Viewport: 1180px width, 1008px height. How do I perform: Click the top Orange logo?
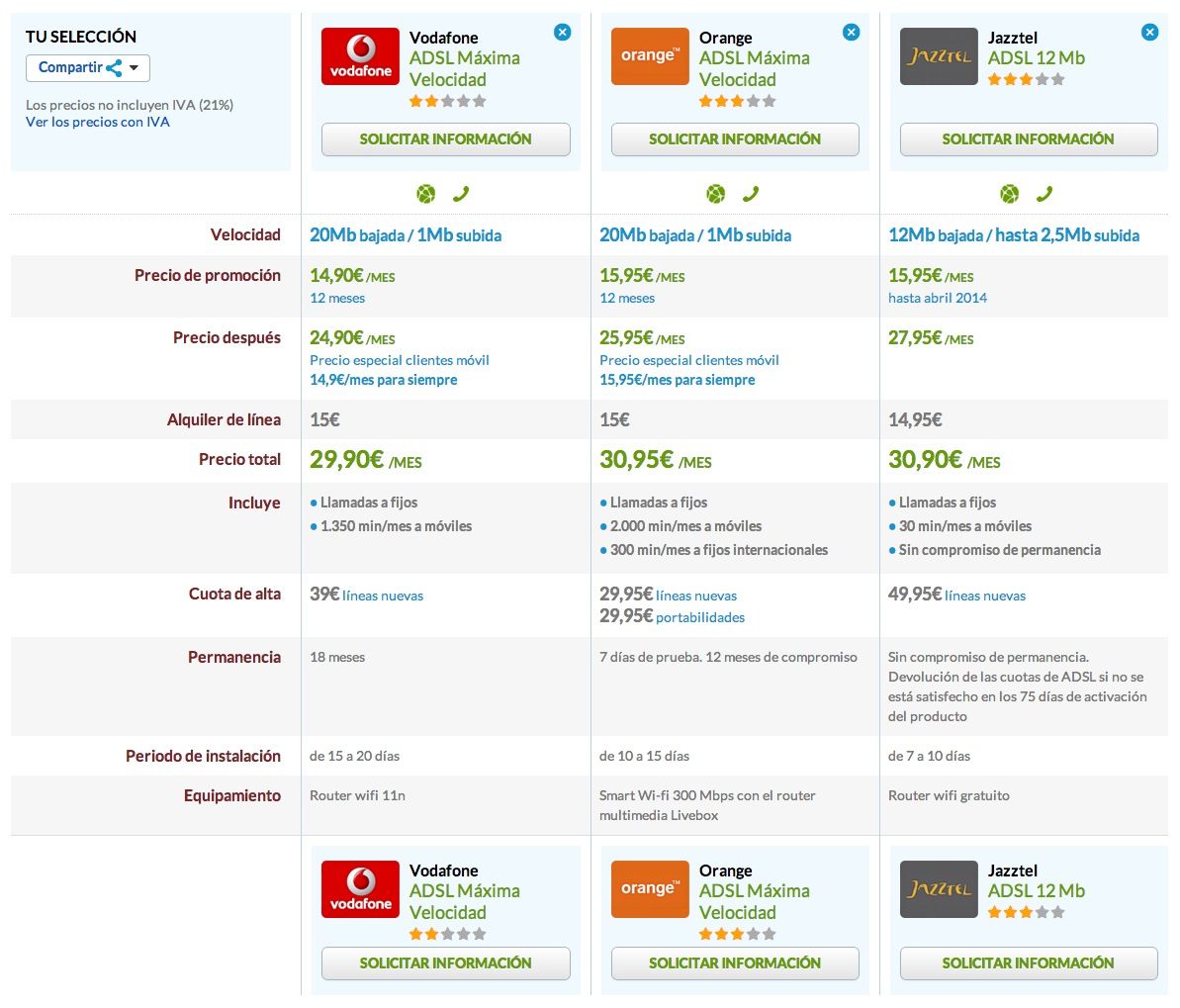pyautogui.click(x=650, y=56)
